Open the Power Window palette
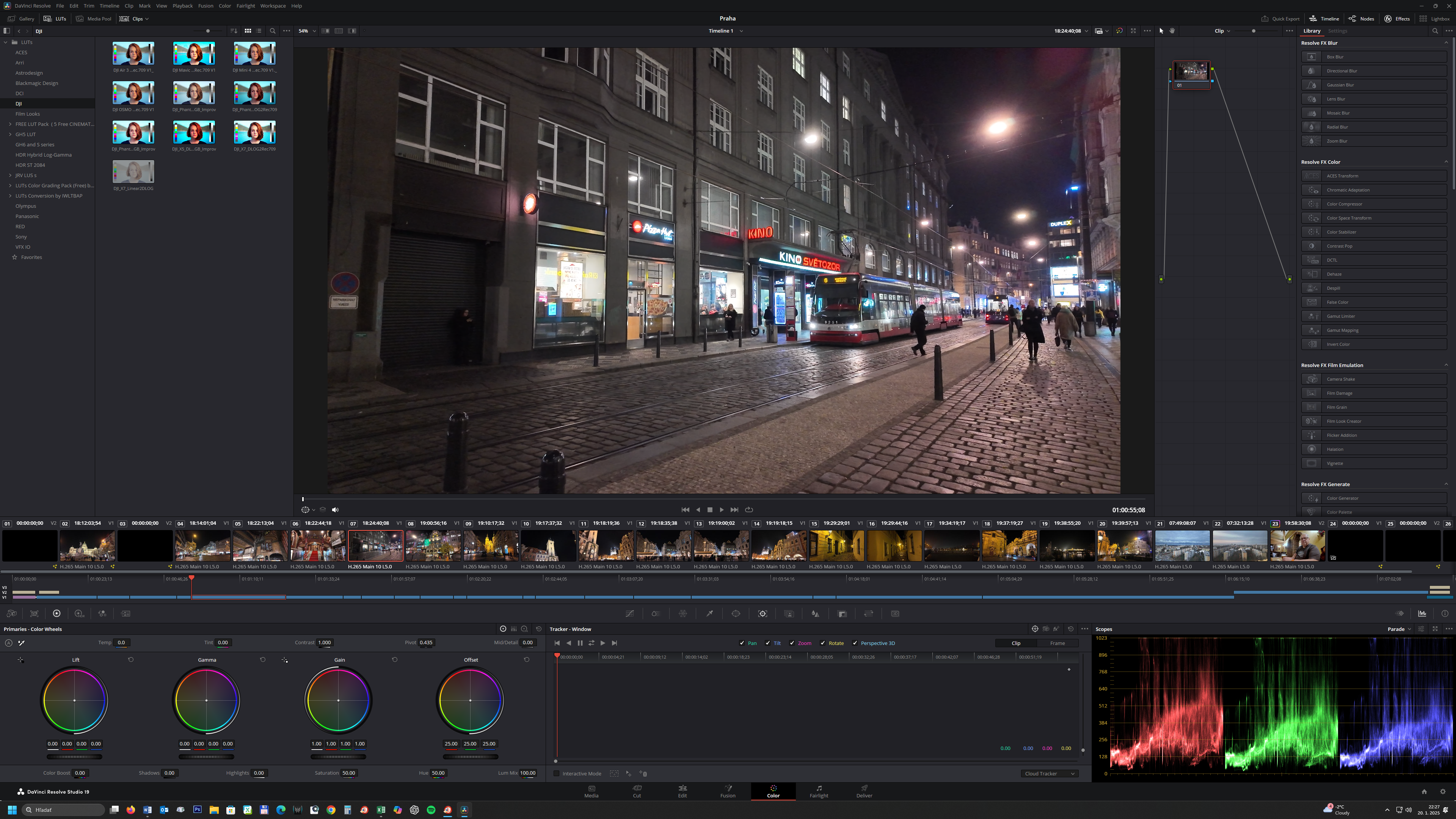Viewport: 1456px width, 819px height. coord(735,613)
